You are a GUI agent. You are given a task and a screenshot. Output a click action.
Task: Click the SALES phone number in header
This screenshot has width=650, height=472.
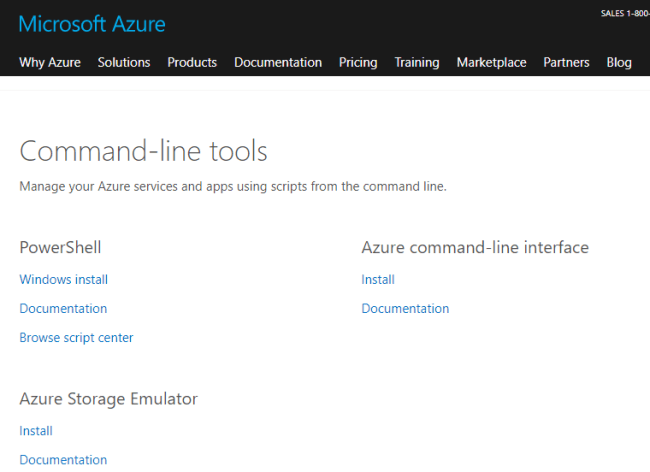tap(624, 13)
